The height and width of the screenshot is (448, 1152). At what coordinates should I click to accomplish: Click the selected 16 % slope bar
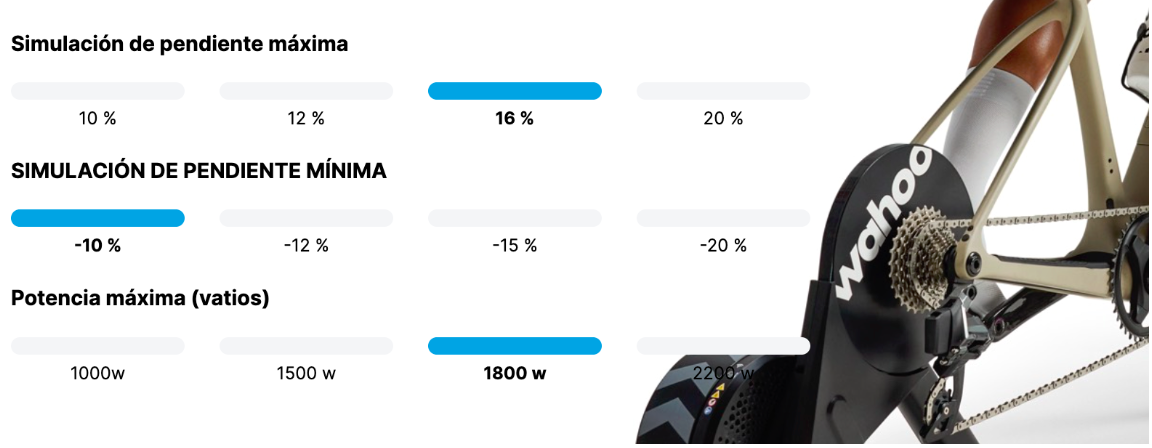514,91
